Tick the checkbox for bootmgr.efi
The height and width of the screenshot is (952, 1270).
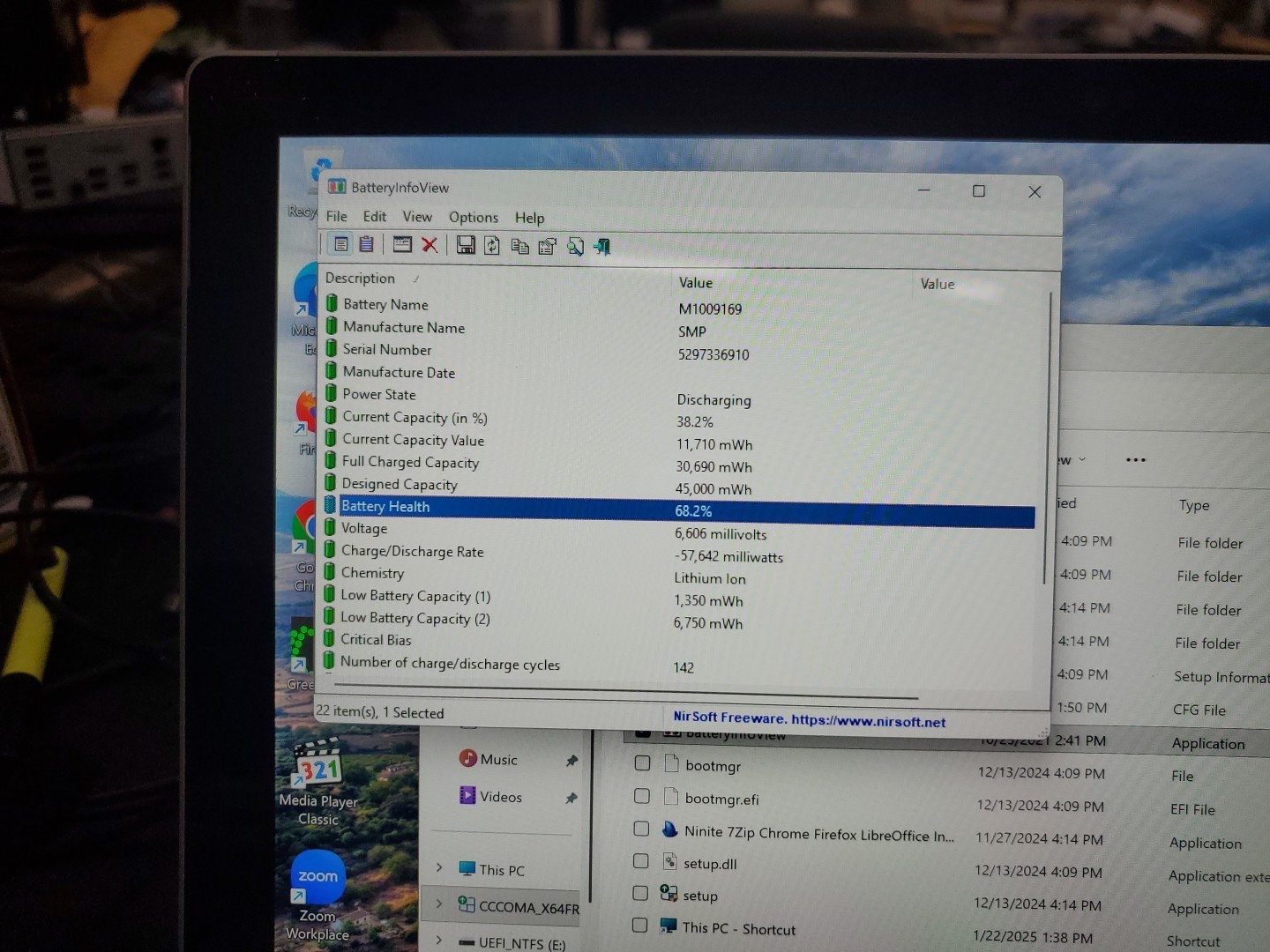(x=642, y=796)
